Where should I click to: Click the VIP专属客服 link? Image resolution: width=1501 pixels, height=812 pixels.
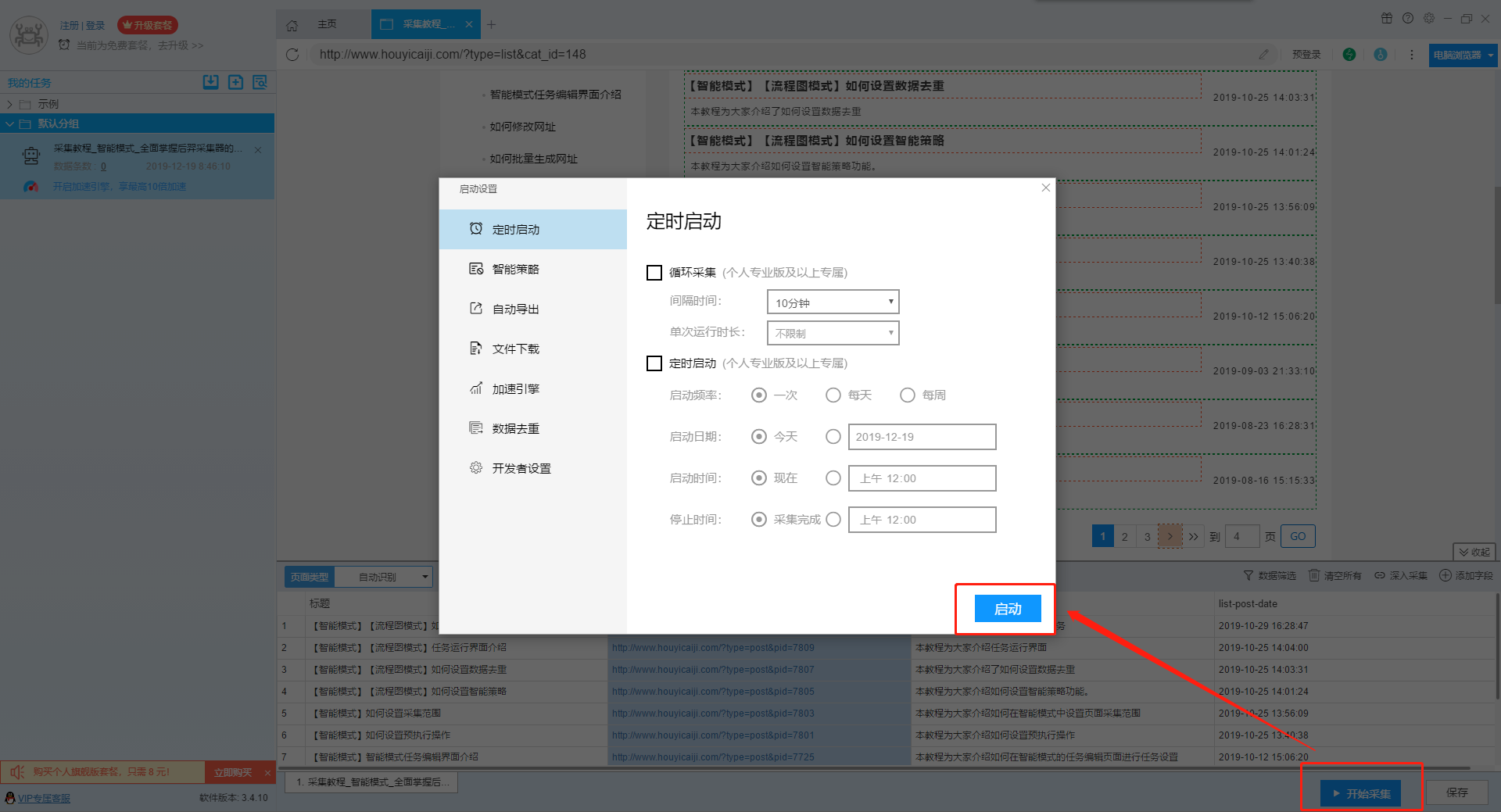click(x=44, y=798)
